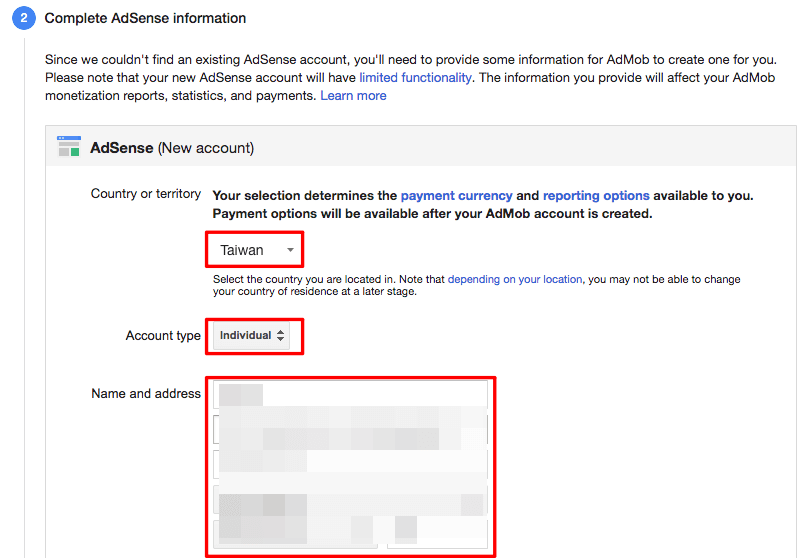
Task: Open the Taiwan country dropdown
Action: [255, 250]
